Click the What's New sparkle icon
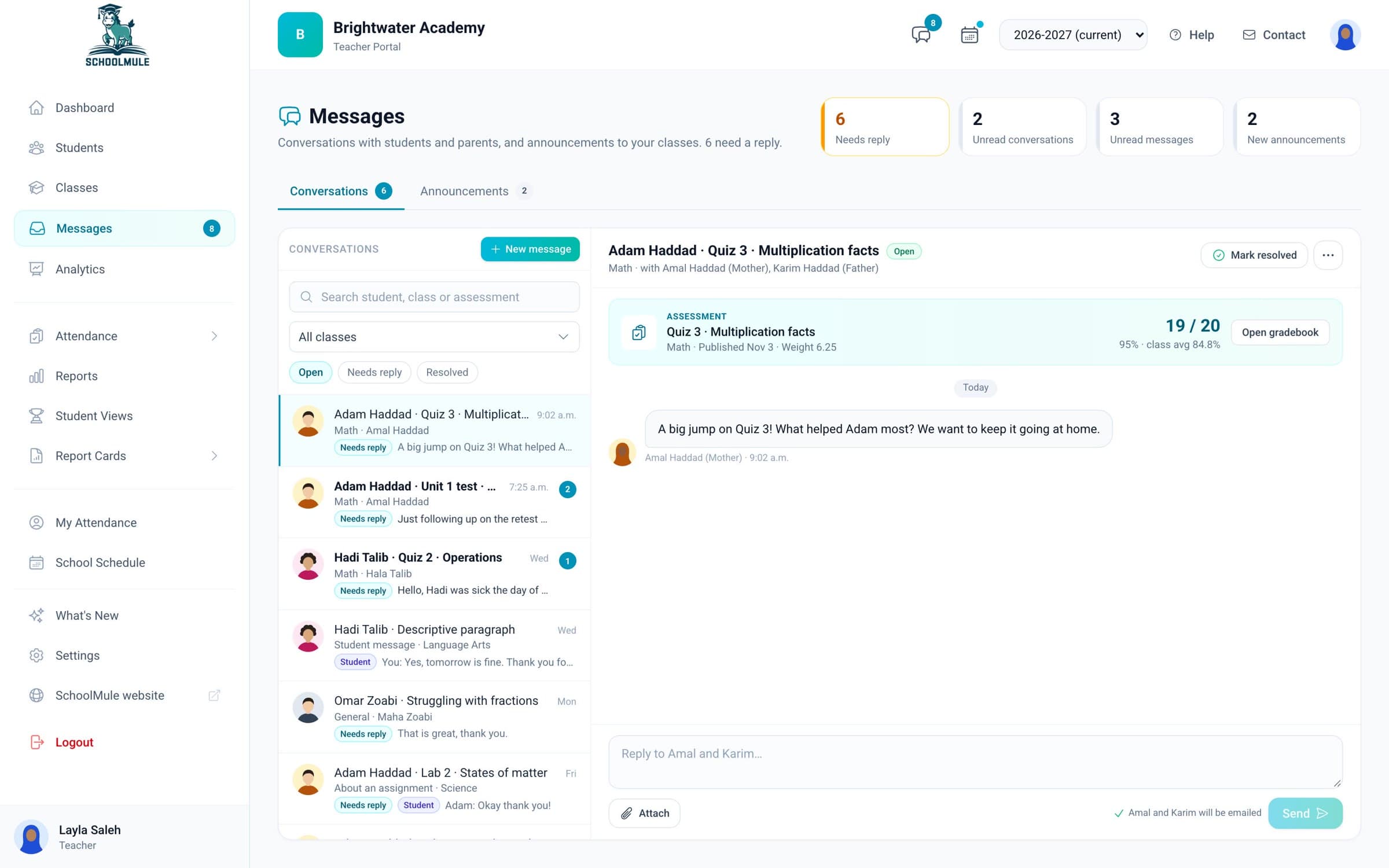The width and height of the screenshot is (1389, 868). click(36, 616)
